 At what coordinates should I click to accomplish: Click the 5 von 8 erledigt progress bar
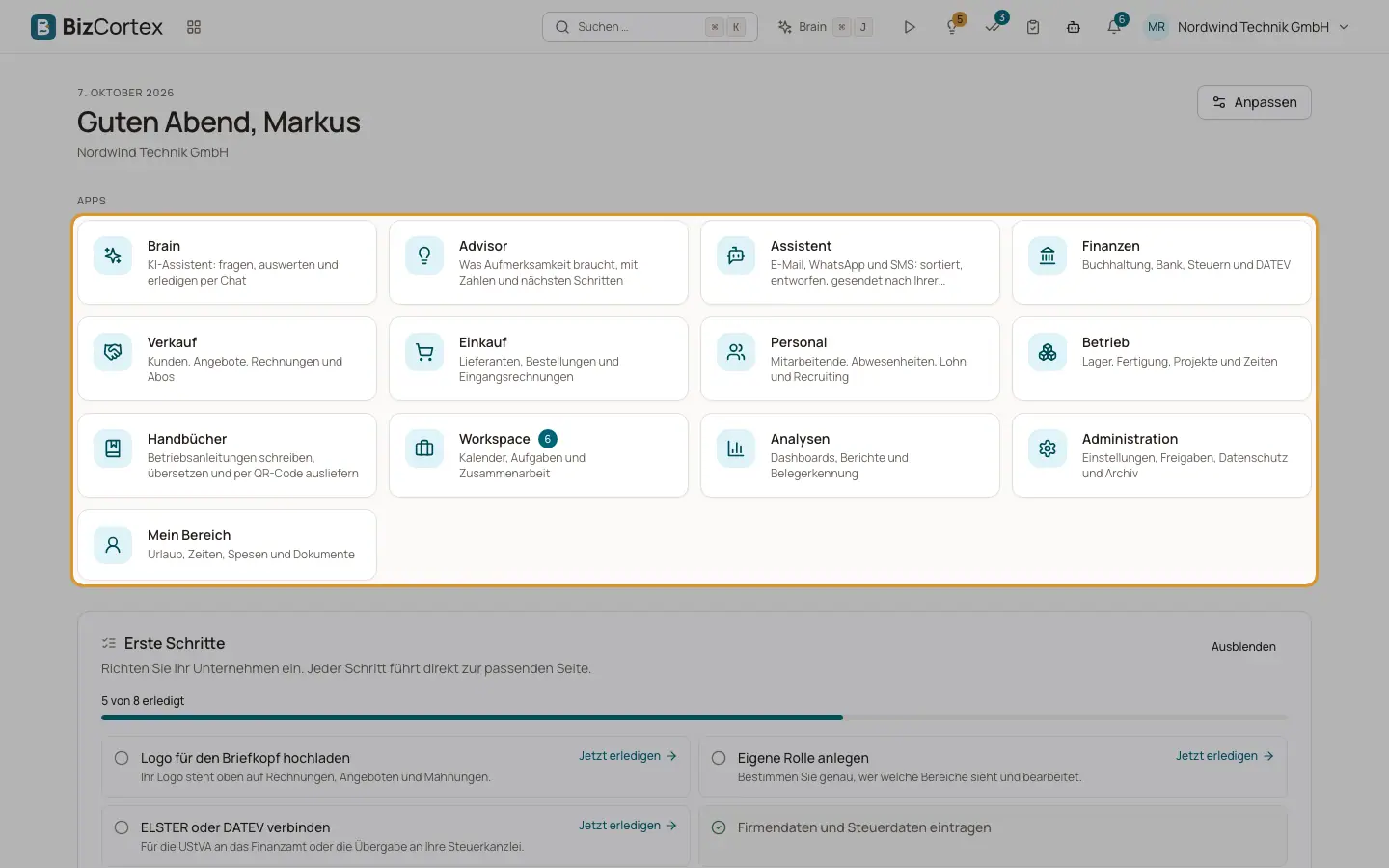[694, 718]
